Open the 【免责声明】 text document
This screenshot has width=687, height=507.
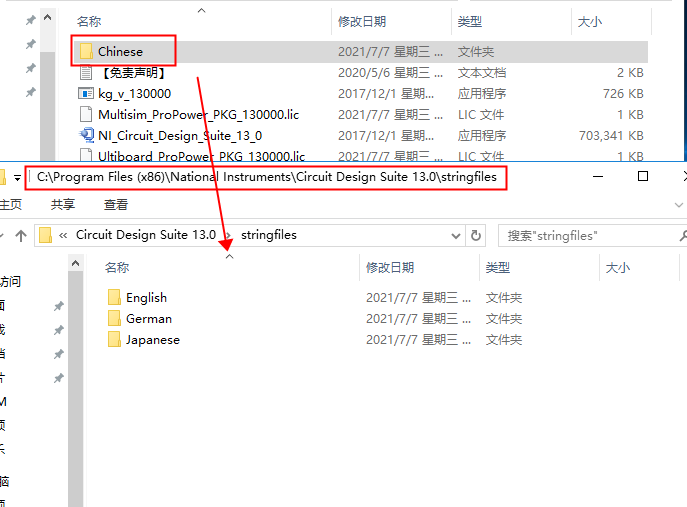[x=134, y=73]
